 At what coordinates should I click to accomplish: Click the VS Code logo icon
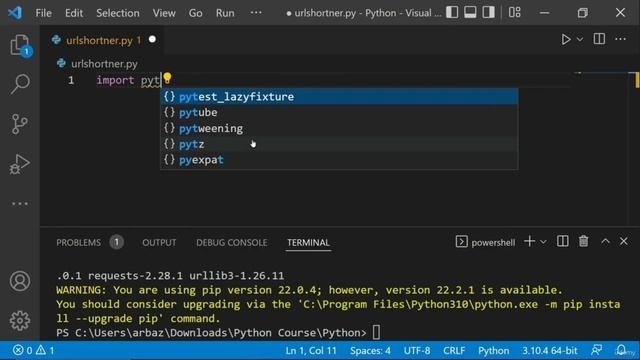click(15, 13)
